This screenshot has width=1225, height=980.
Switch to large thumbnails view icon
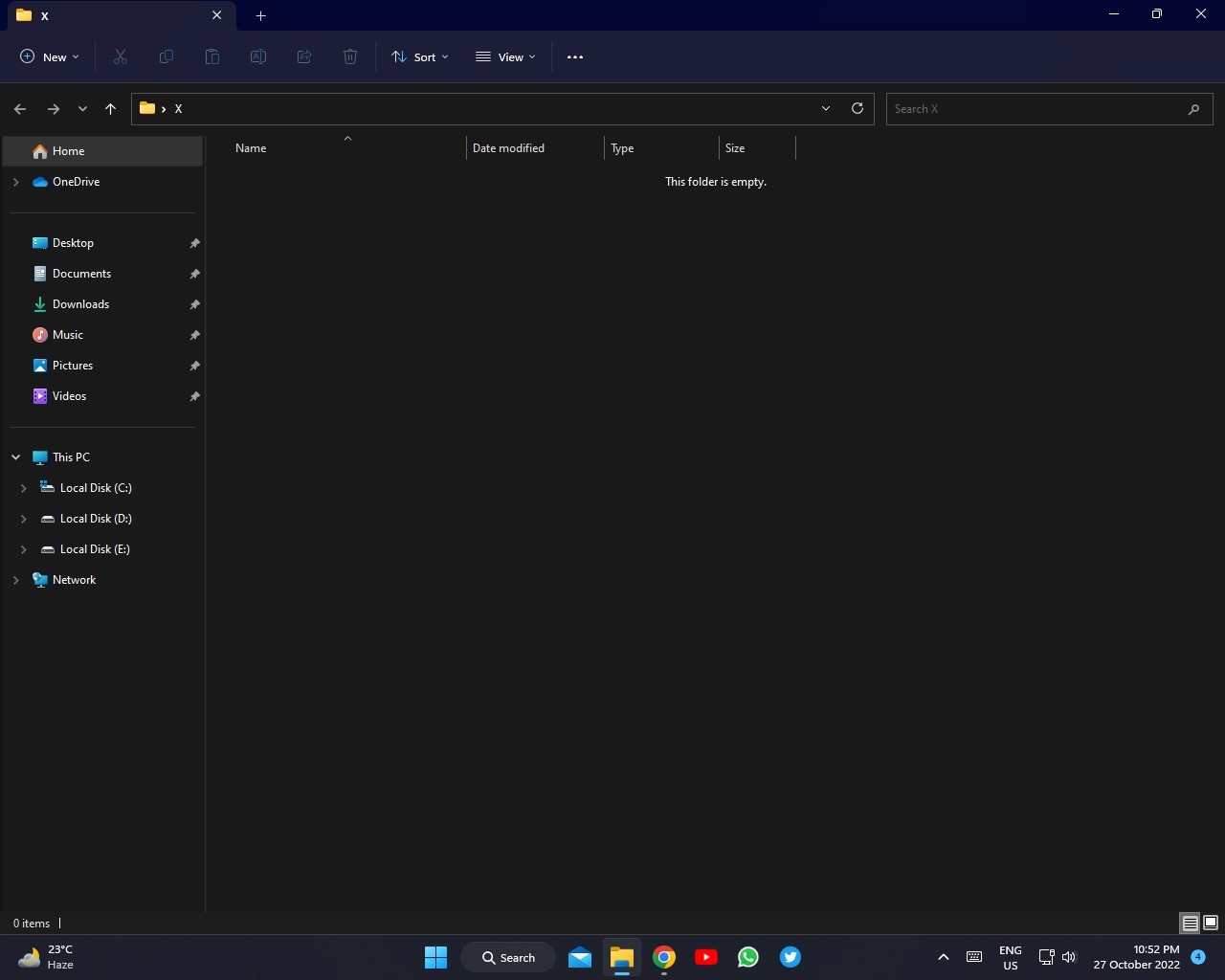1211,924
